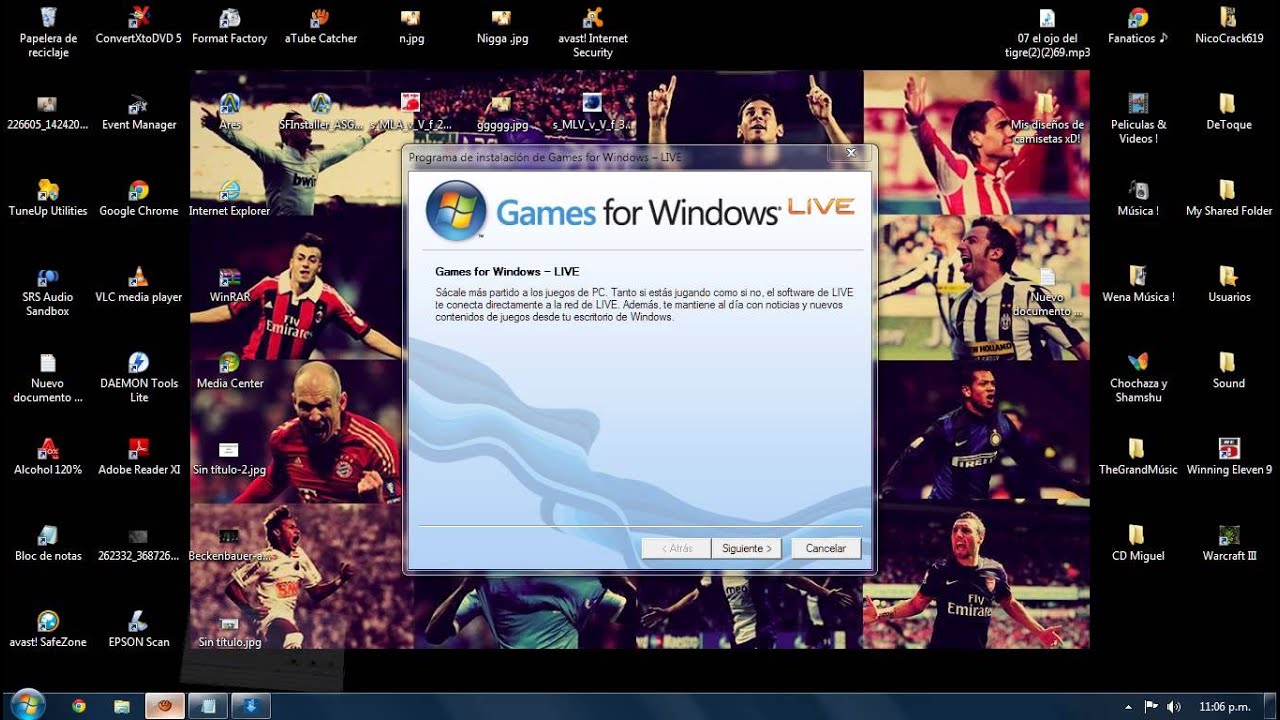
Task: Select the Mis diseños de camisetas folder
Action: [x=1047, y=119]
